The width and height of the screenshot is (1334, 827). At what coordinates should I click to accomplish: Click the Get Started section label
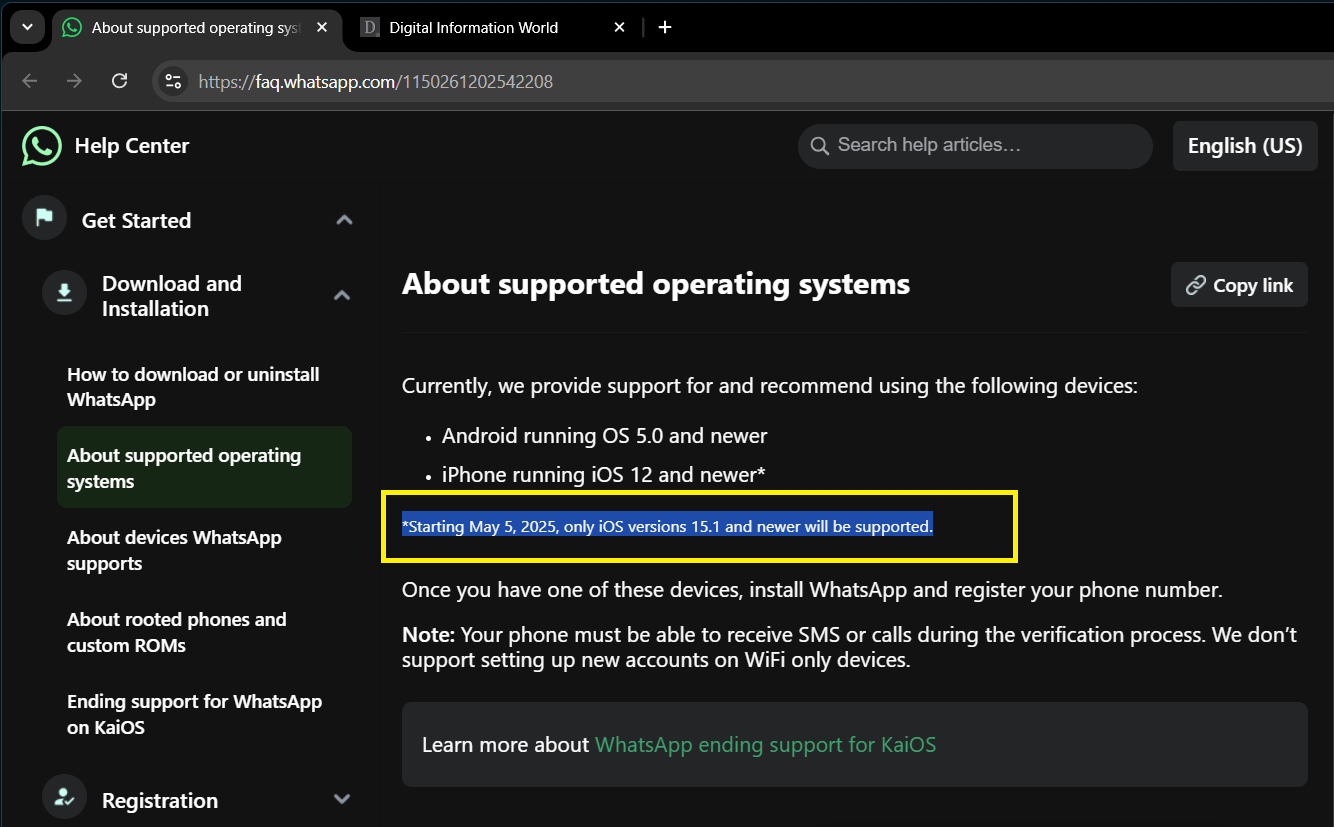(136, 221)
